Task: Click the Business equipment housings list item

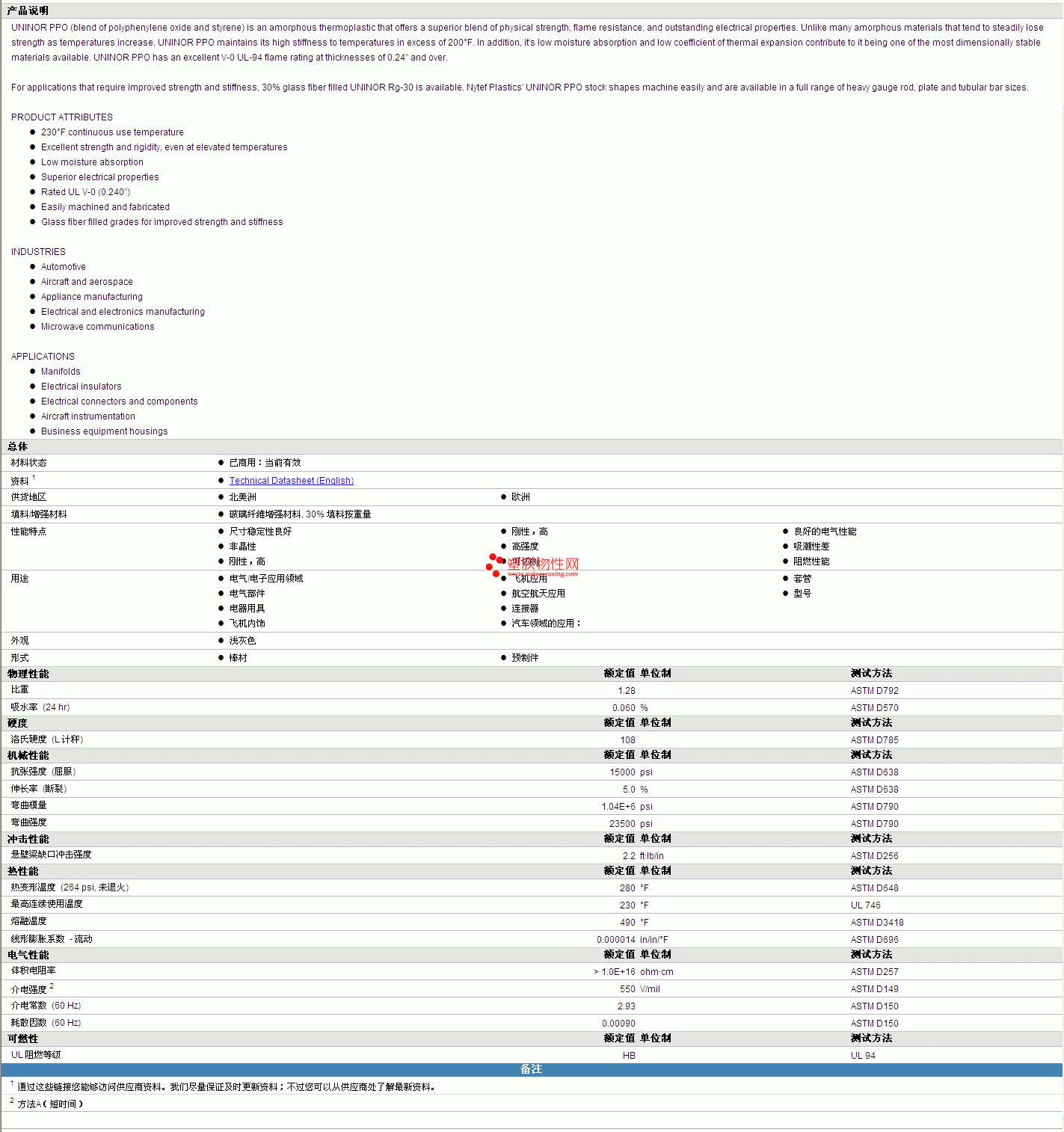Action: coord(105,431)
